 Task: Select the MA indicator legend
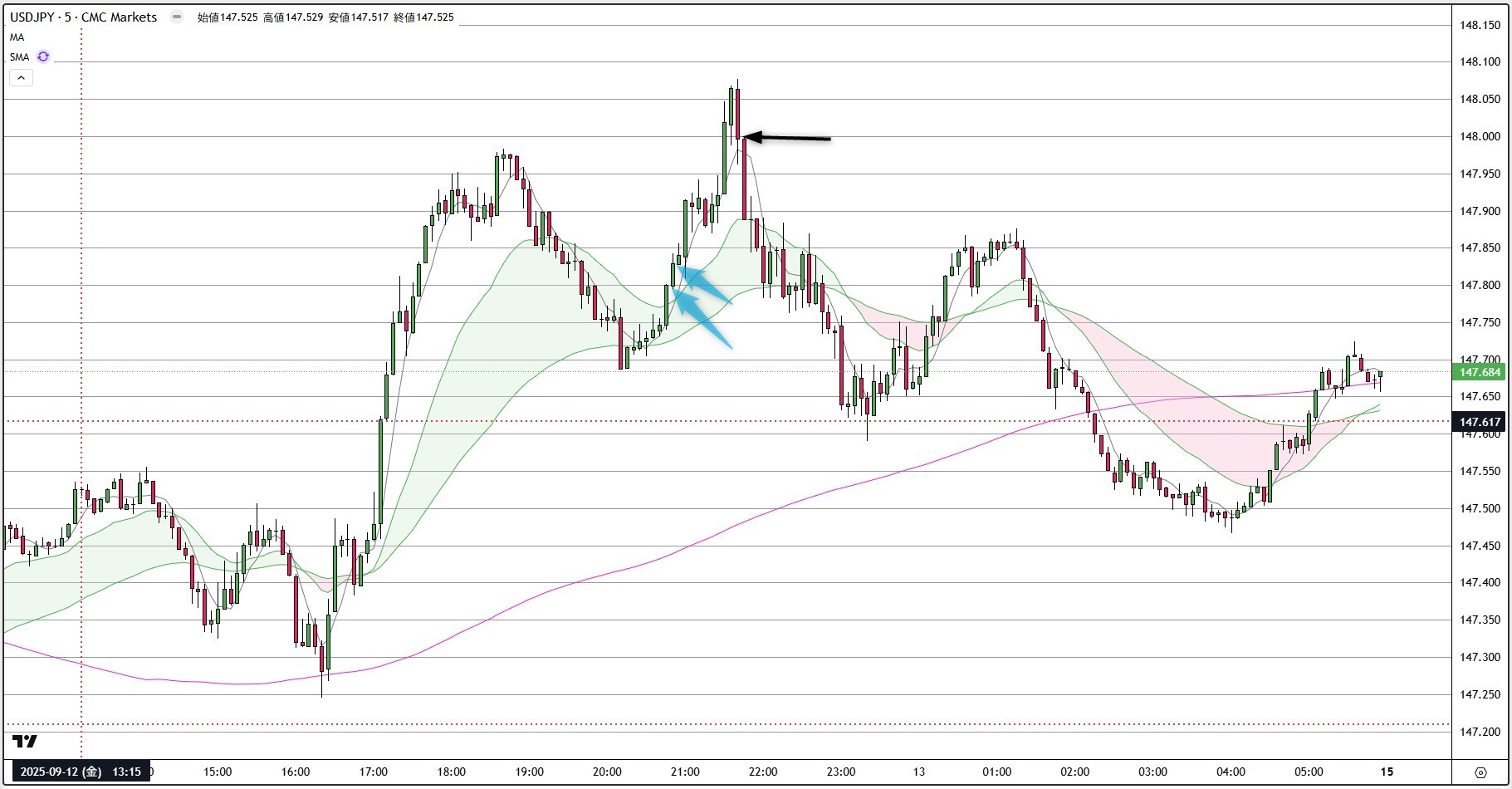(17, 37)
